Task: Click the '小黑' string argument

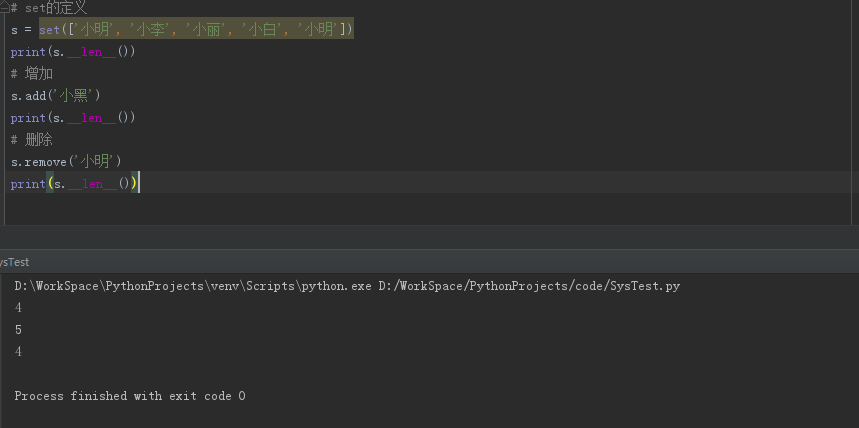Action: pyautogui.click(x=74, y=96)
